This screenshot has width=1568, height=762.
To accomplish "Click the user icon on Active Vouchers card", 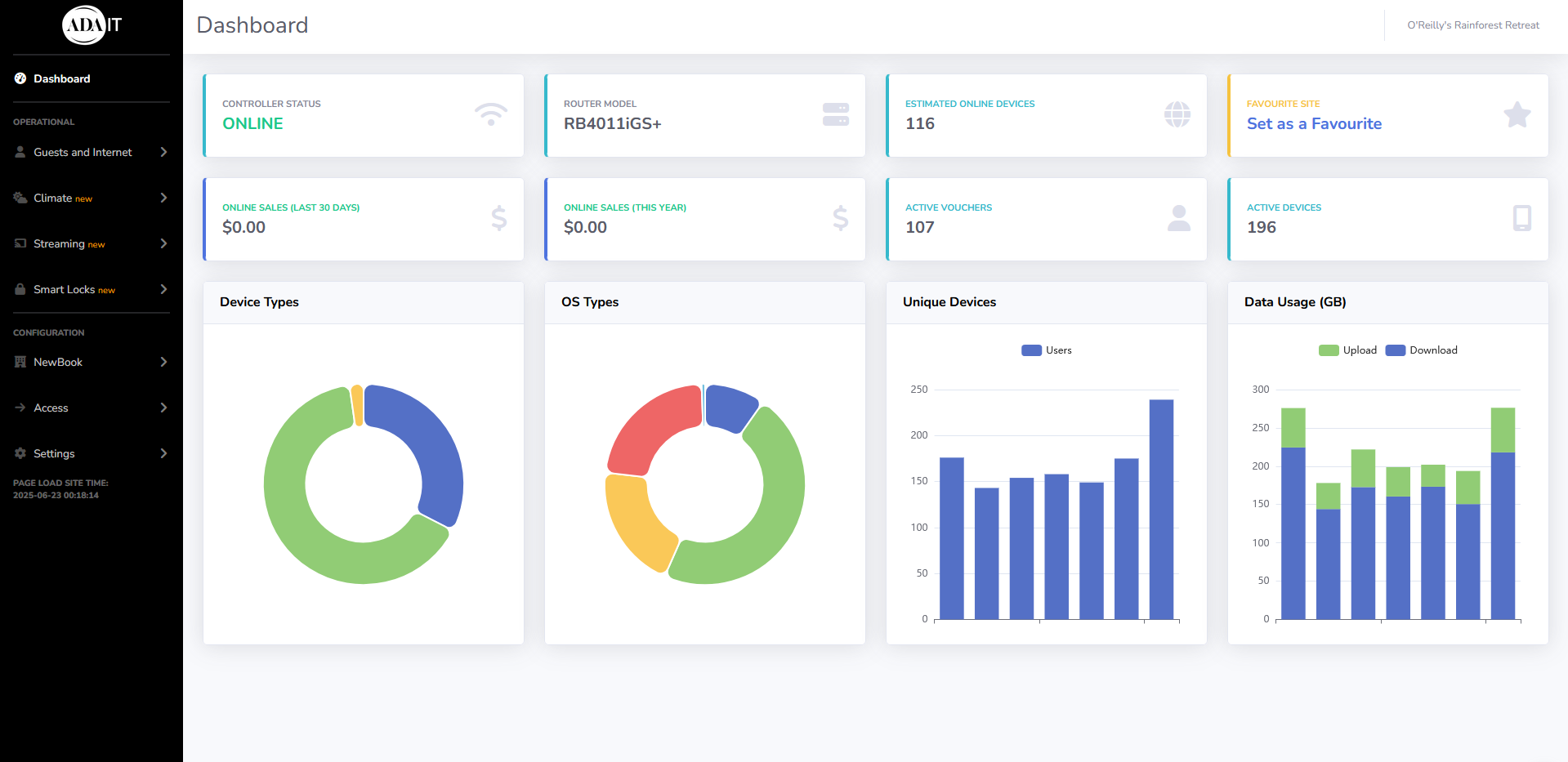I will click(x=1179, y=218).
